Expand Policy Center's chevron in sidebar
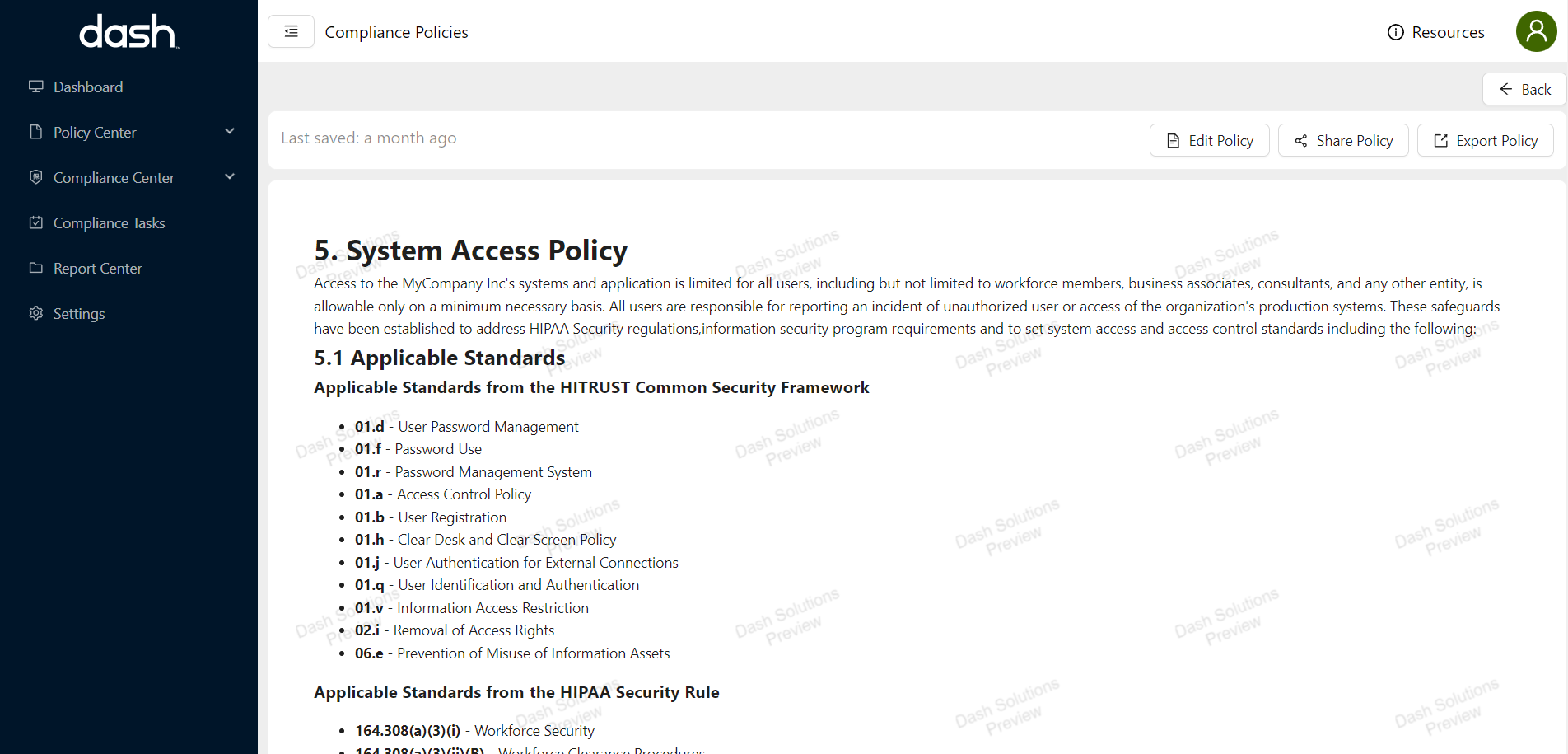 230,131
